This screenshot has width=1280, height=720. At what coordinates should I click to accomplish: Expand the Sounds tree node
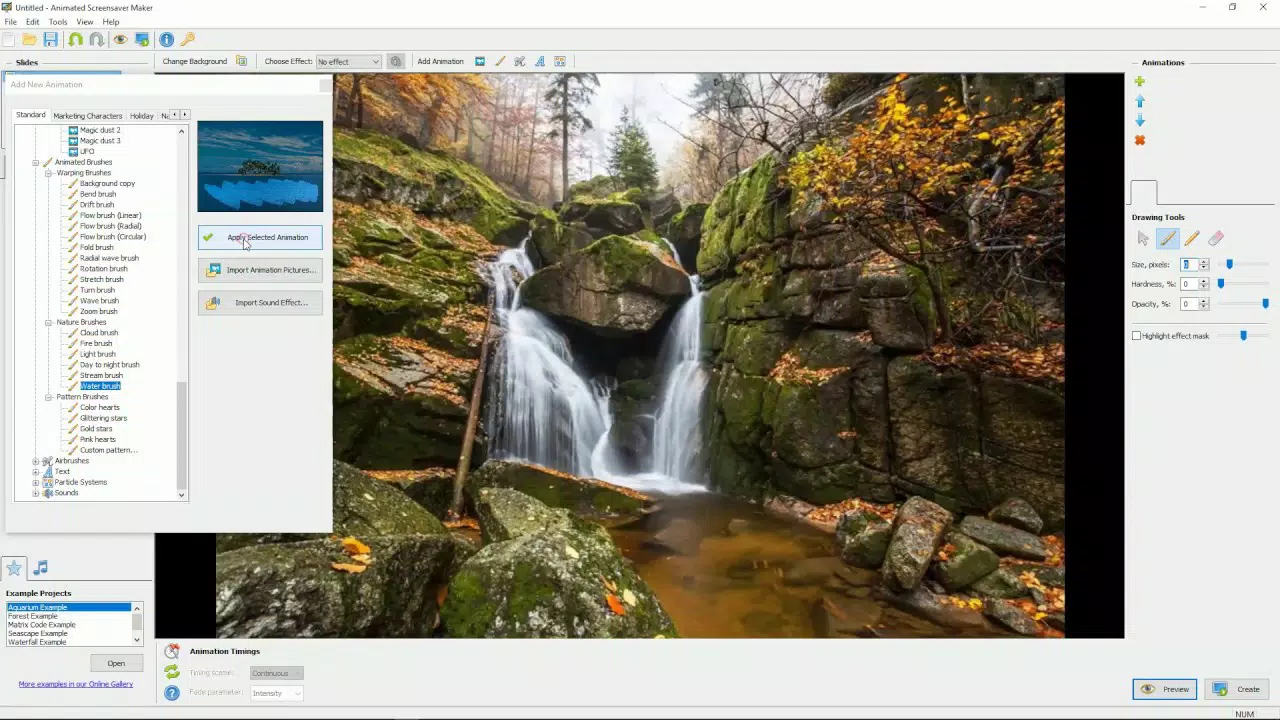point(36,493)
